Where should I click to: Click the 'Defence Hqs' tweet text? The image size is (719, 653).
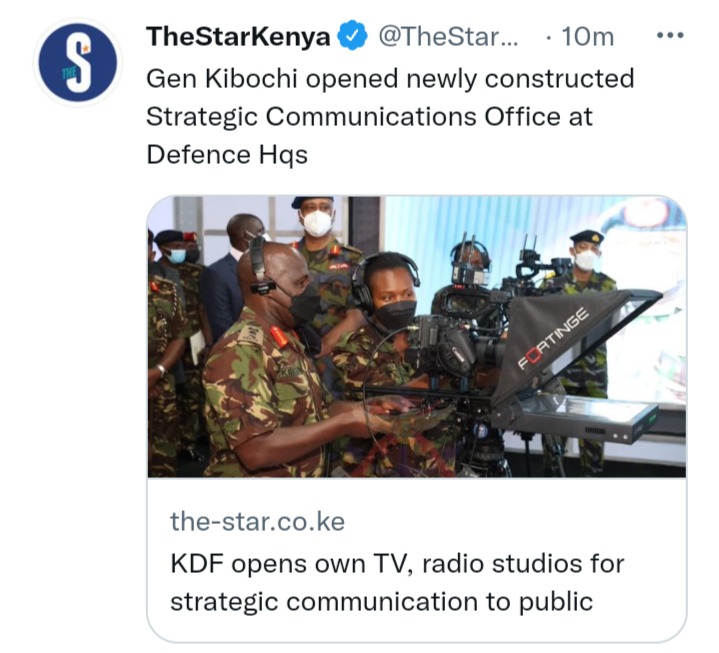[x=227, y=155]
